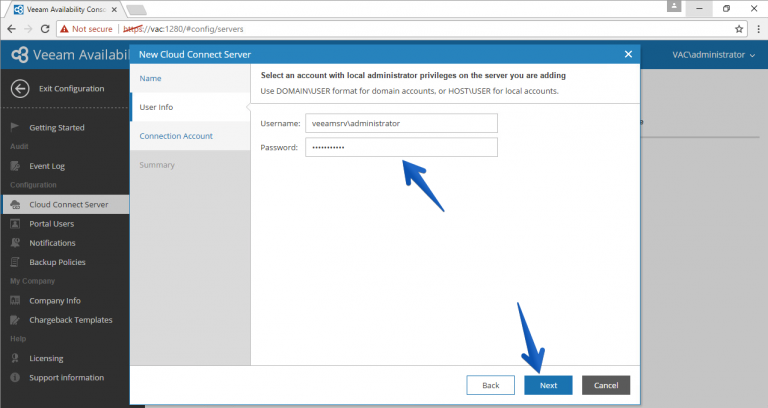This screenshot has height=408, width=768.
Task: Select the Connection Account wizard step
Action: click(190, 136)
